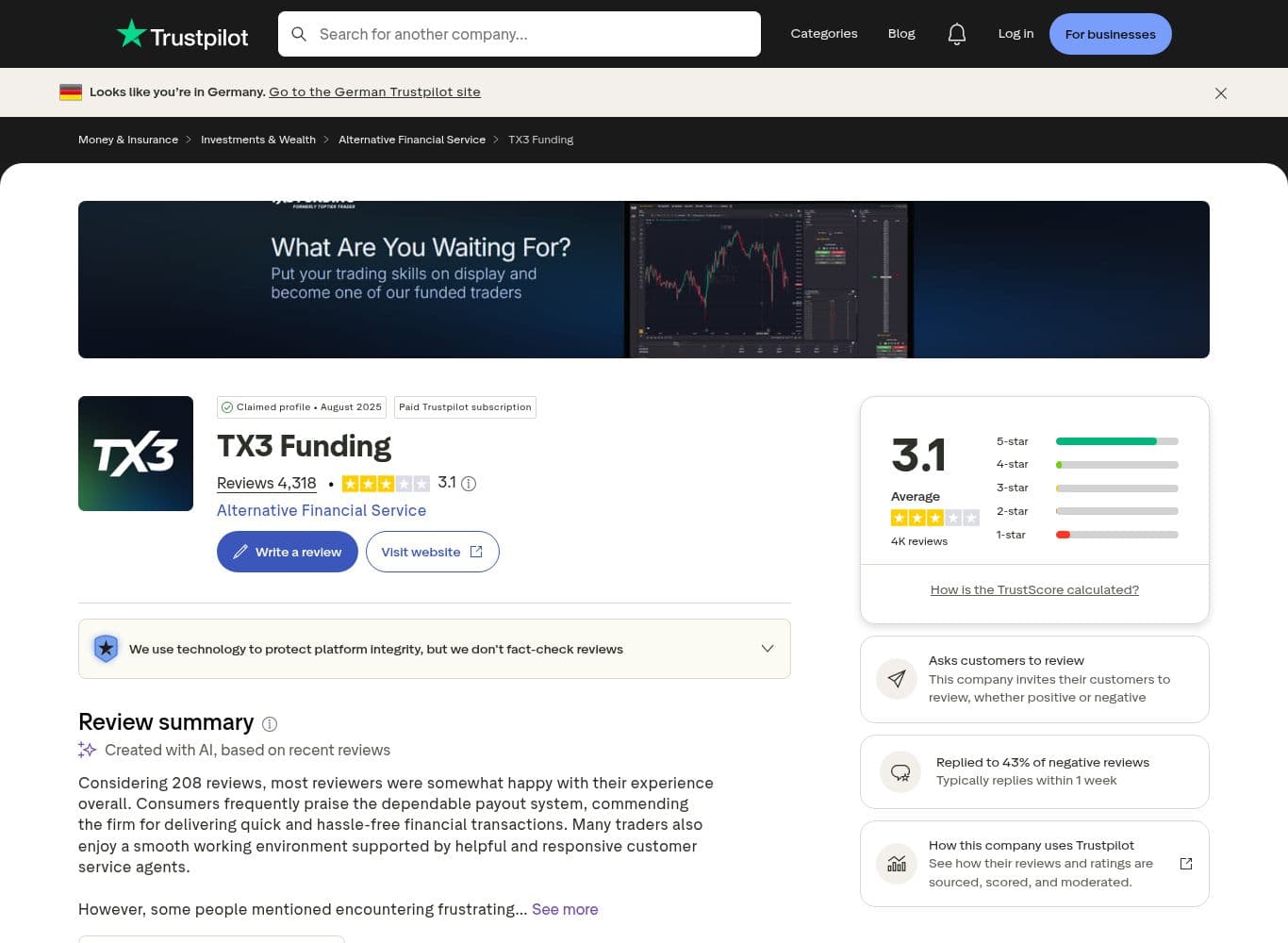Click the paper plane invite icon

[897, 679]
